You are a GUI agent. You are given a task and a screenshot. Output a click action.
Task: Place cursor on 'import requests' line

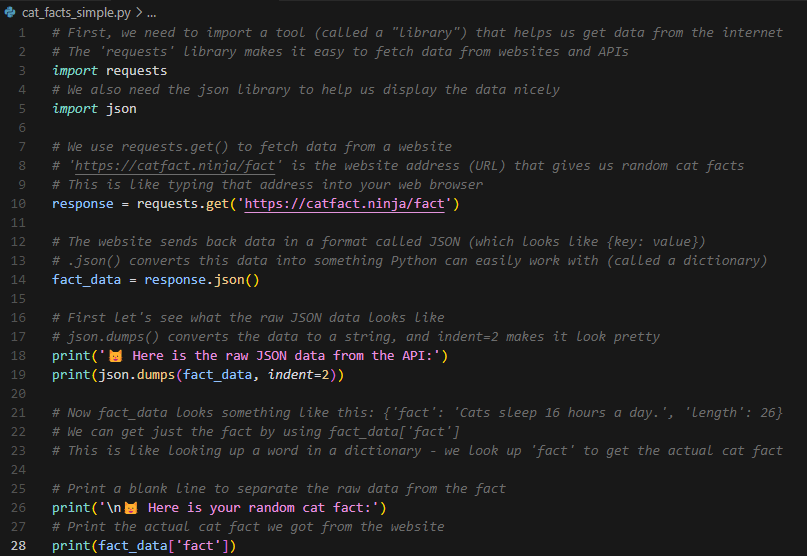click(110, 71)
